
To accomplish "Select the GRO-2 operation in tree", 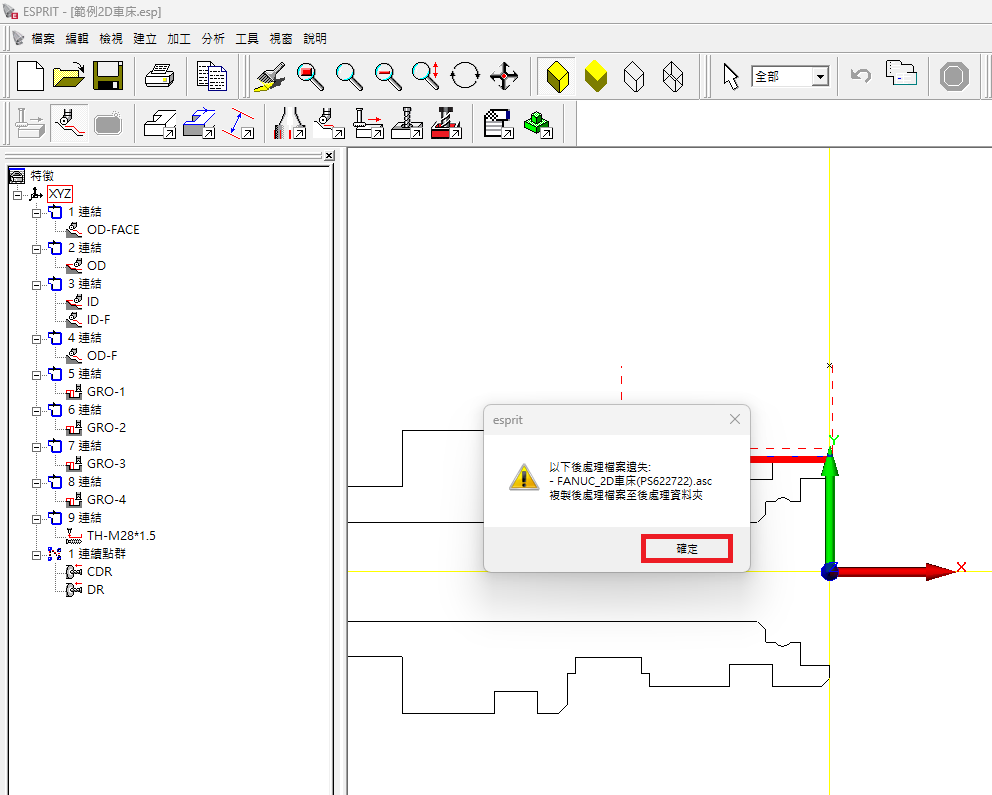I will click(106, 427).
